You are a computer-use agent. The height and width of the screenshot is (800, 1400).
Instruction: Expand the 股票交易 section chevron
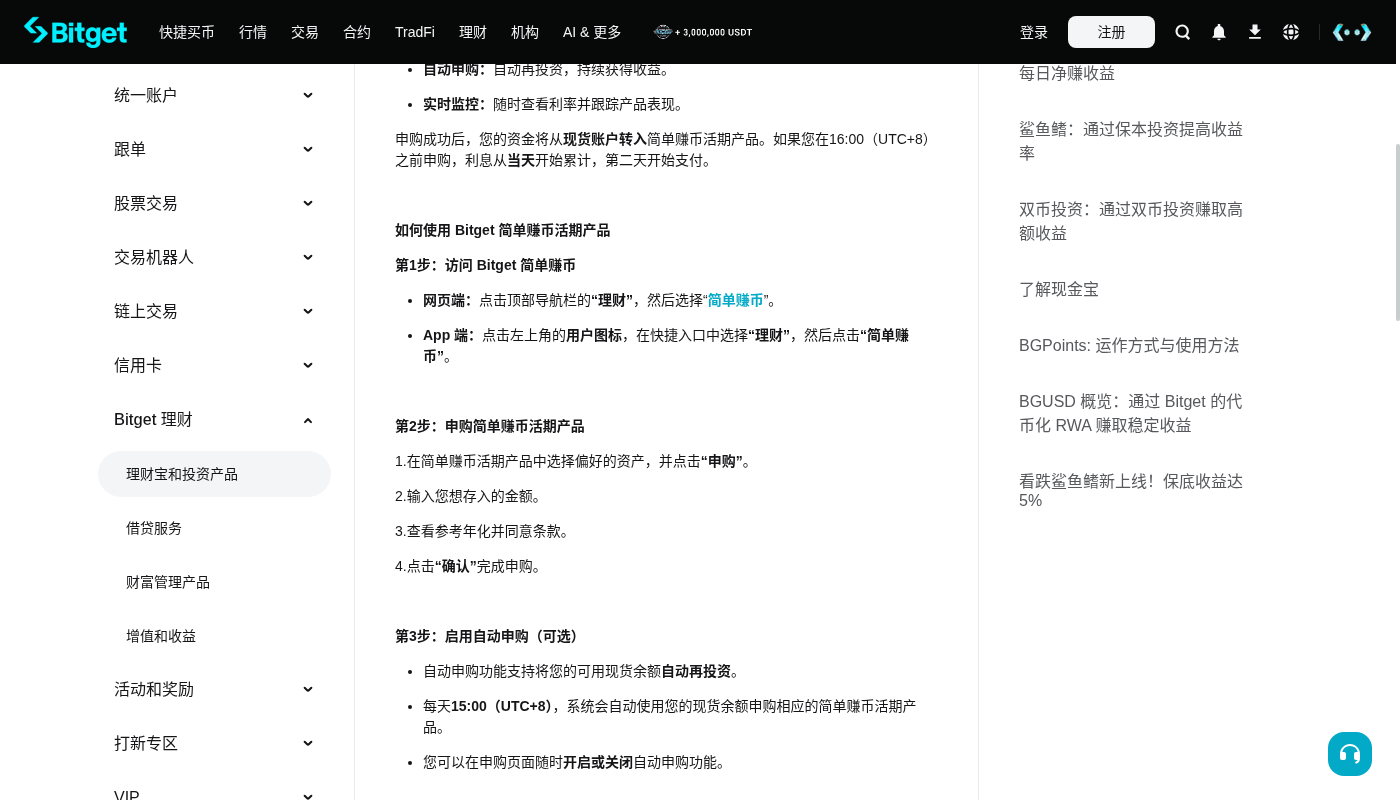[308, 203]
